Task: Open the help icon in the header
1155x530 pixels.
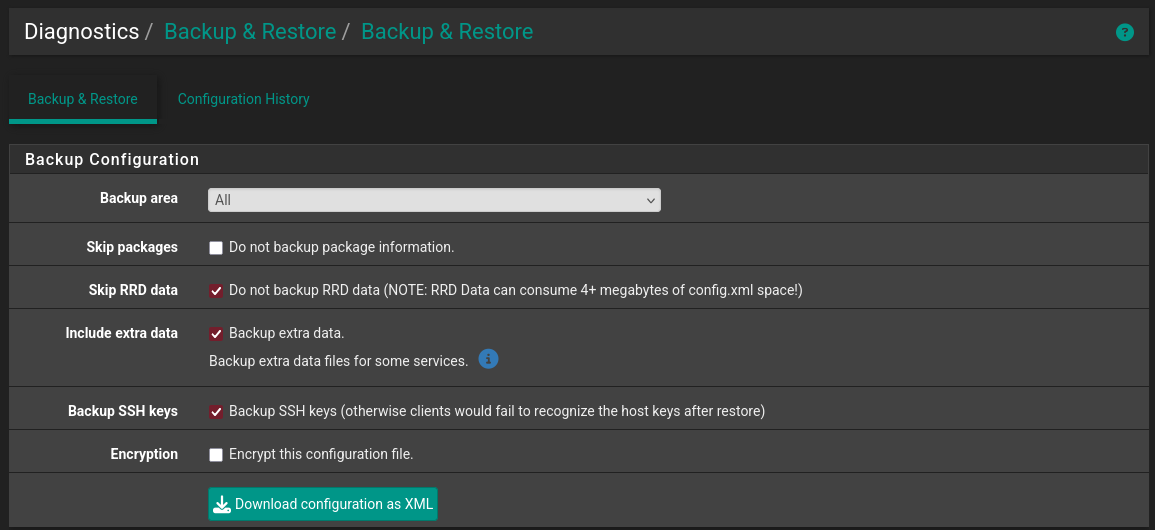Action: coord(1125,32)
